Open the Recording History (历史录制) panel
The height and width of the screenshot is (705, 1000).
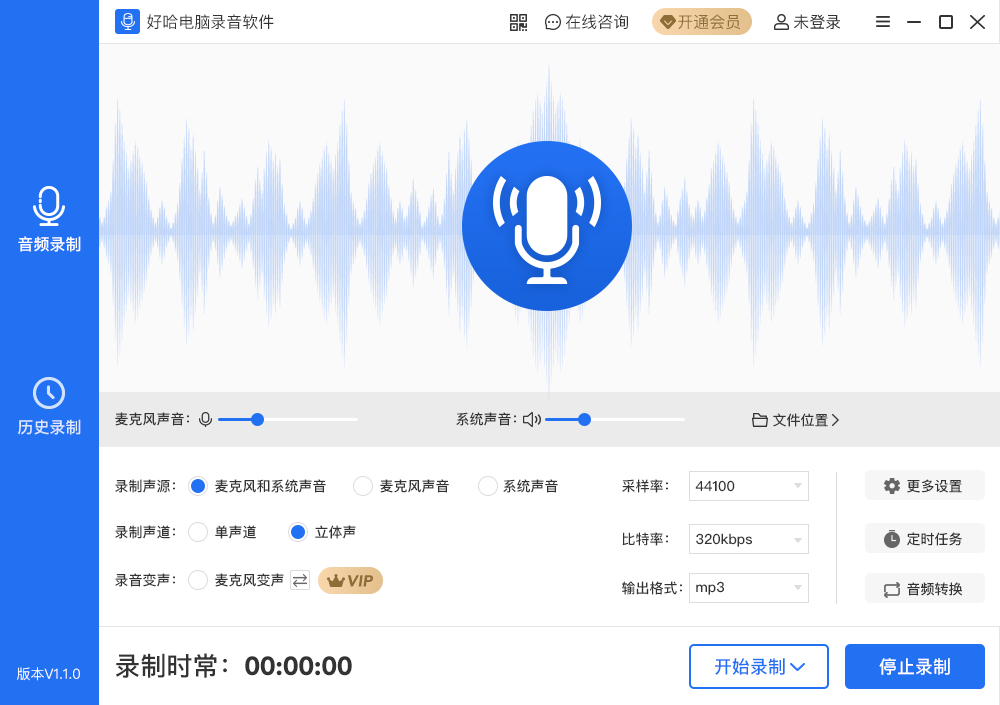tap(47, 405)
